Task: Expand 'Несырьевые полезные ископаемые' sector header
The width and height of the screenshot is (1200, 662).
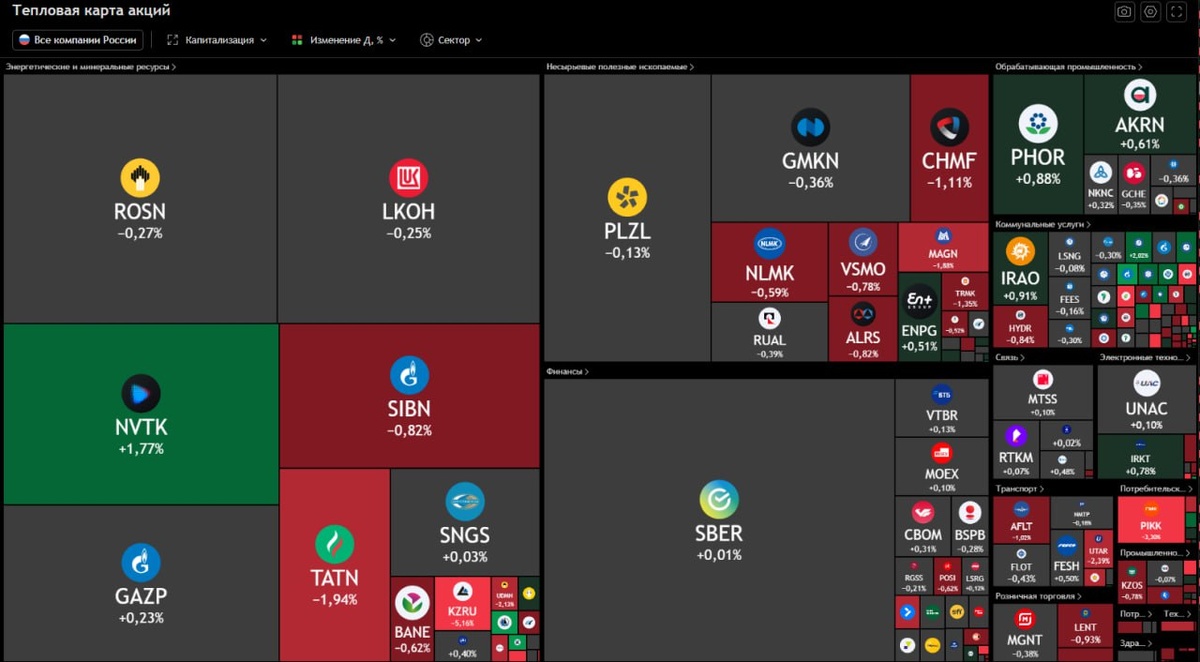Action: pos(620,67)
